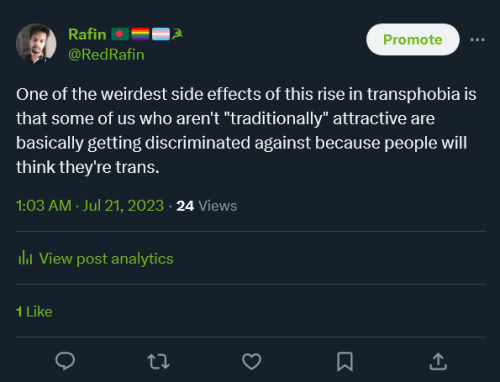Click the Rafin display name

[x=87, y=34]
